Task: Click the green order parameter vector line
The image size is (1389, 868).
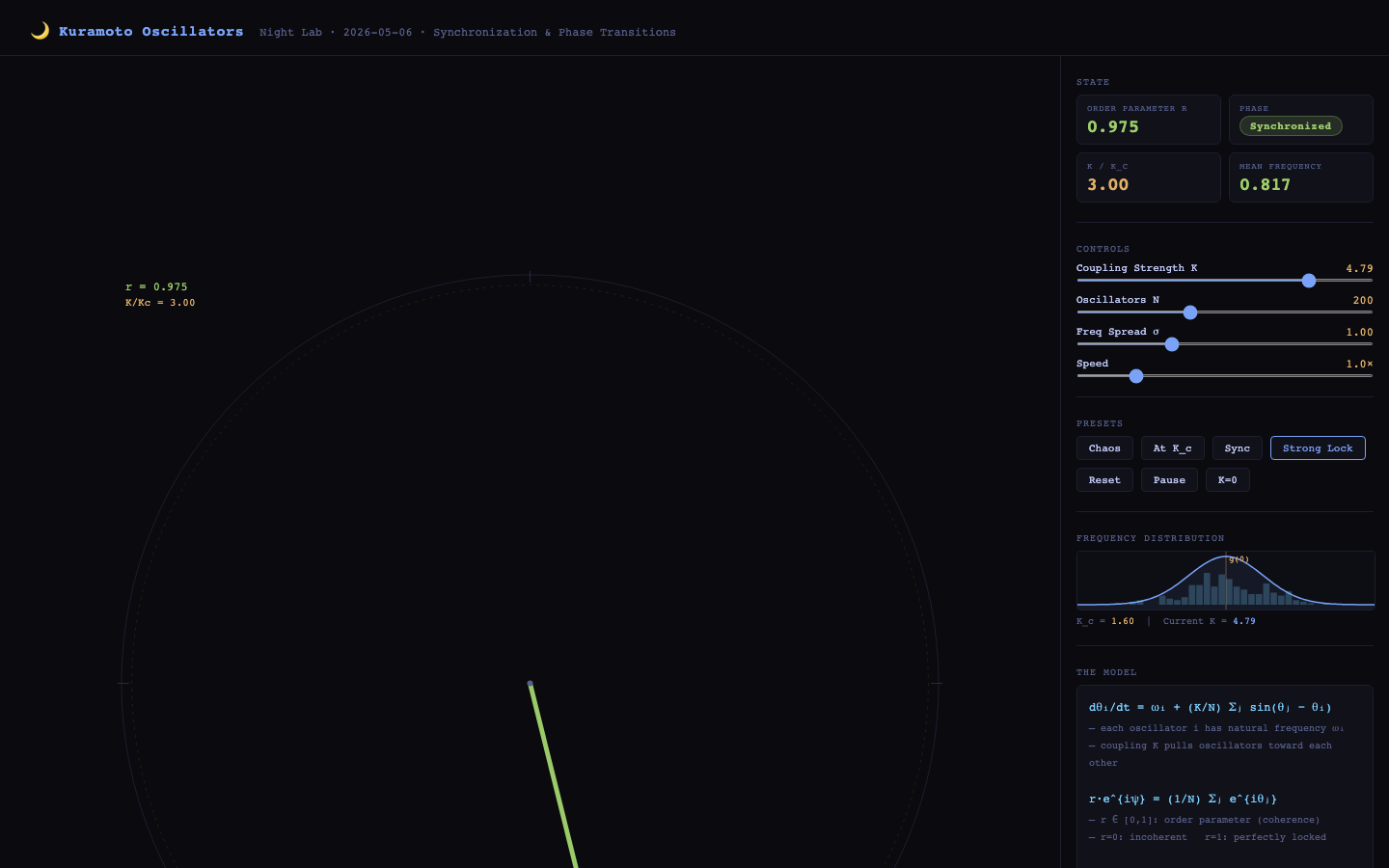Action: click(554, 775)
